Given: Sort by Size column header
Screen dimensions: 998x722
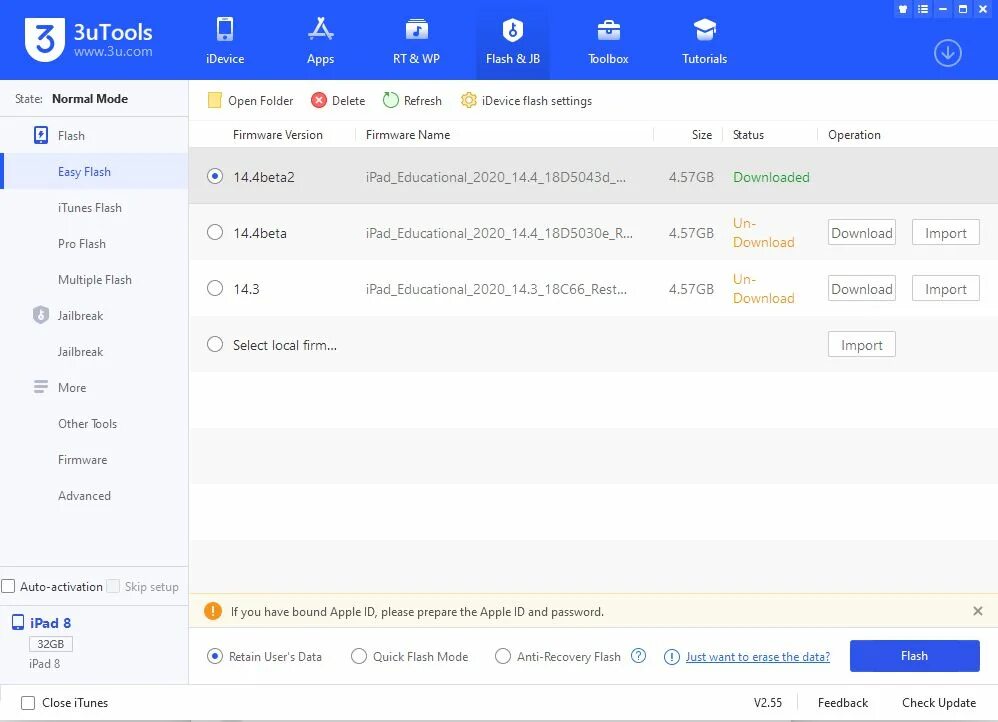Looking at the screenshot, I should pos(702,135).
